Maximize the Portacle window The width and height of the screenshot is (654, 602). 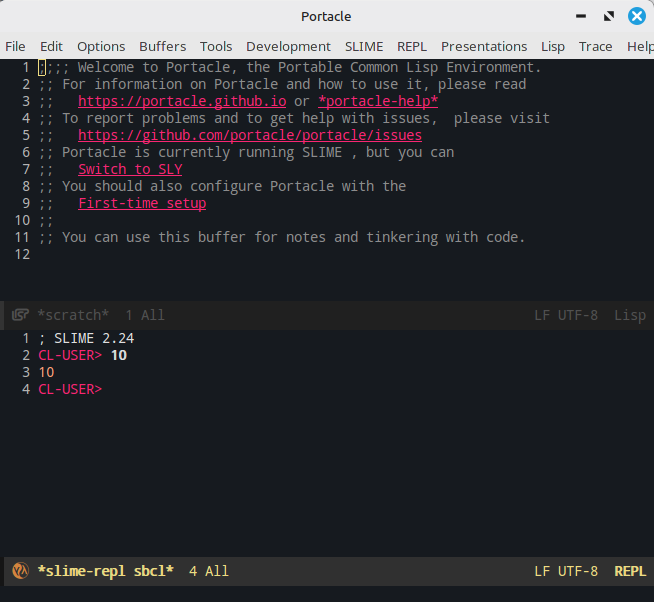[609, 16]
